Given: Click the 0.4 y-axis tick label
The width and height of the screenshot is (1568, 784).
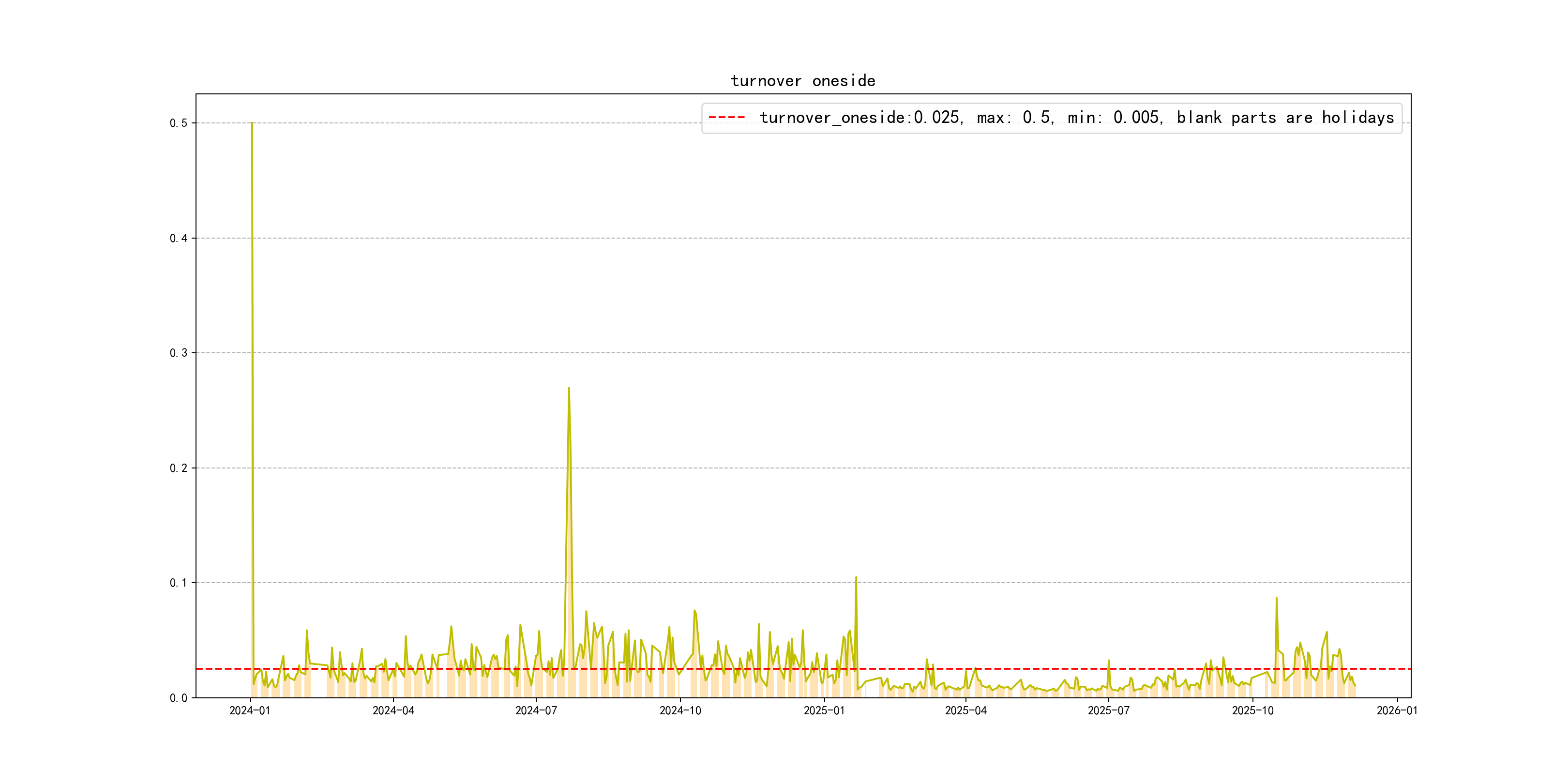Looking at the screenshot, I should (179, 238).
